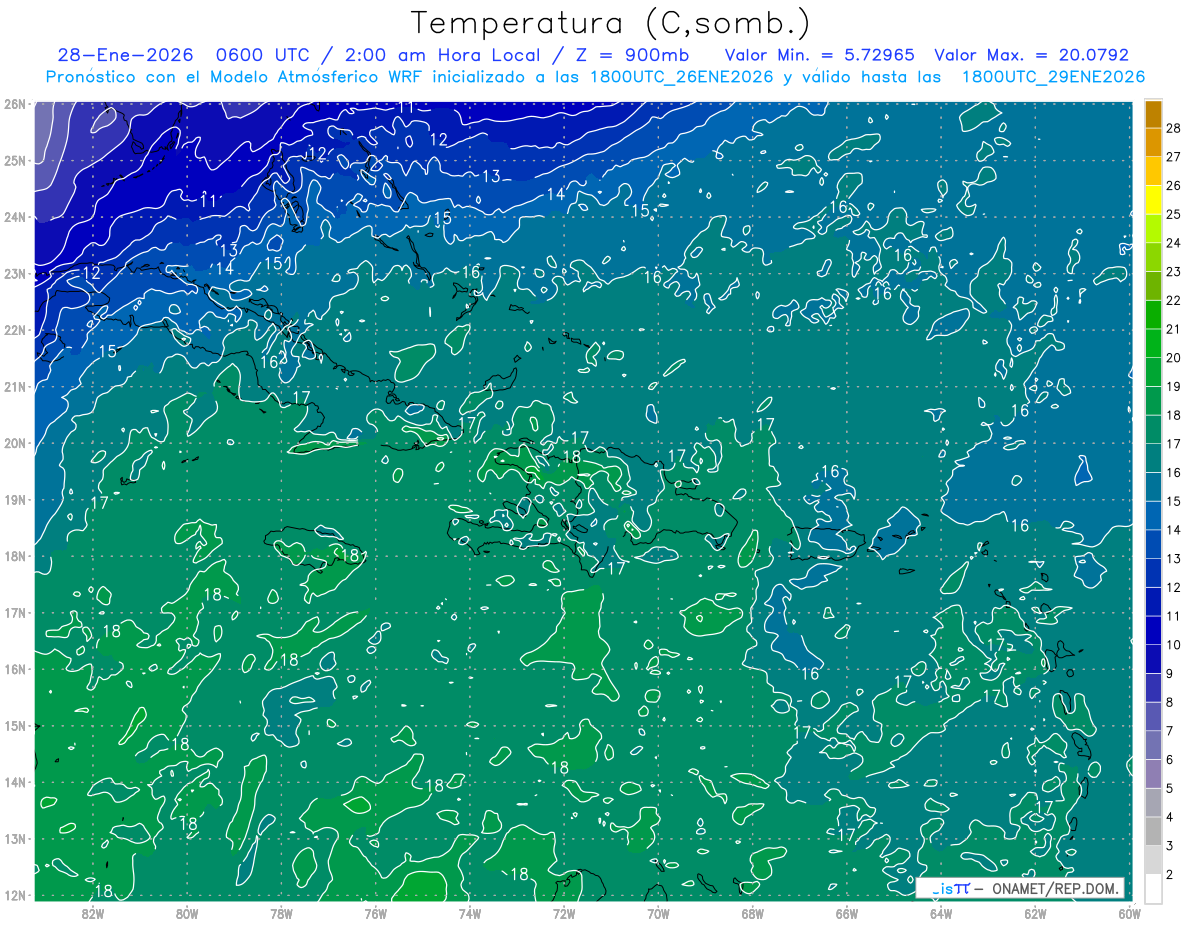Click the yellow colorbar swatch between 25 and 26
Screen dimensions: 1200x927
(1153, 199)
